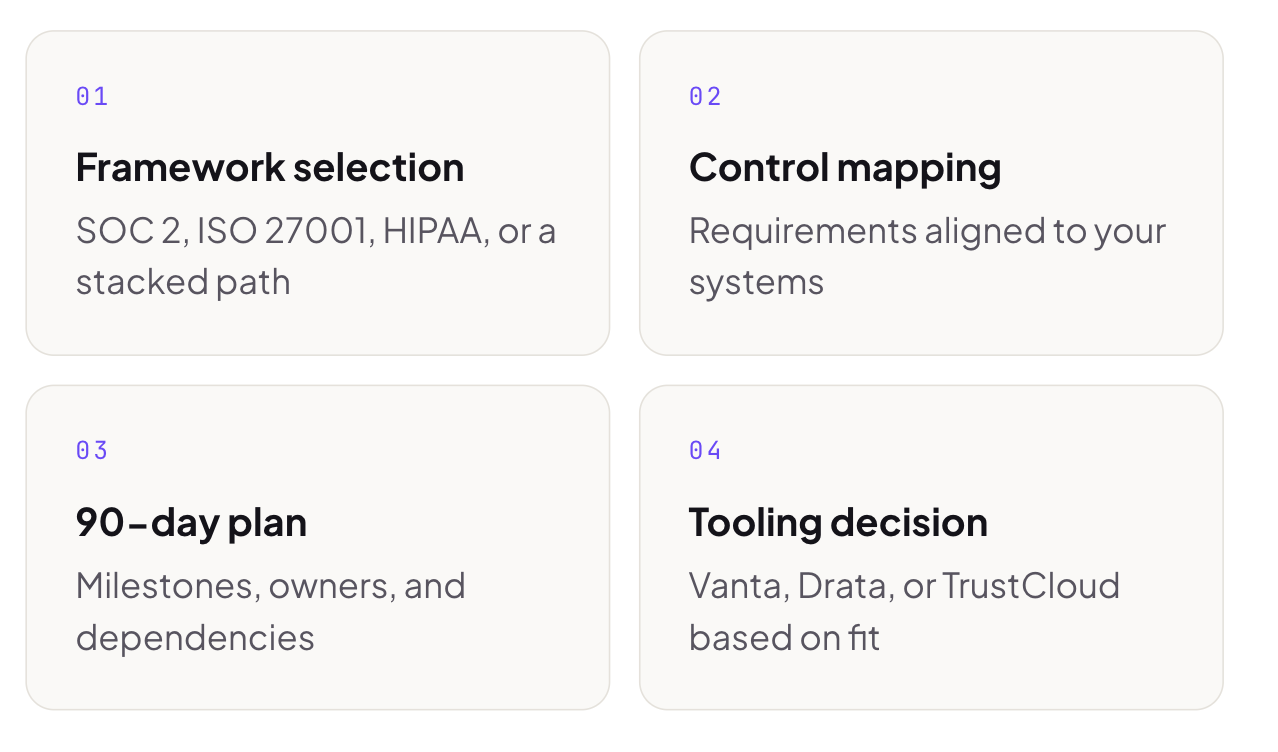Viewport: 1278px width, 752px height.
Task: Choose the Tooling decision card title
Action: click(x=838, y=522)
